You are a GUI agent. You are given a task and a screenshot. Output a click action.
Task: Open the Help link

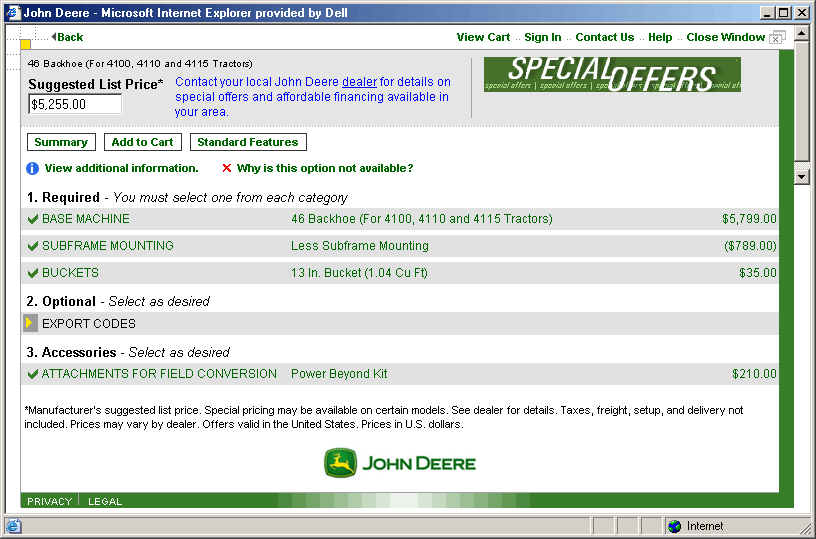click(660, 37)
